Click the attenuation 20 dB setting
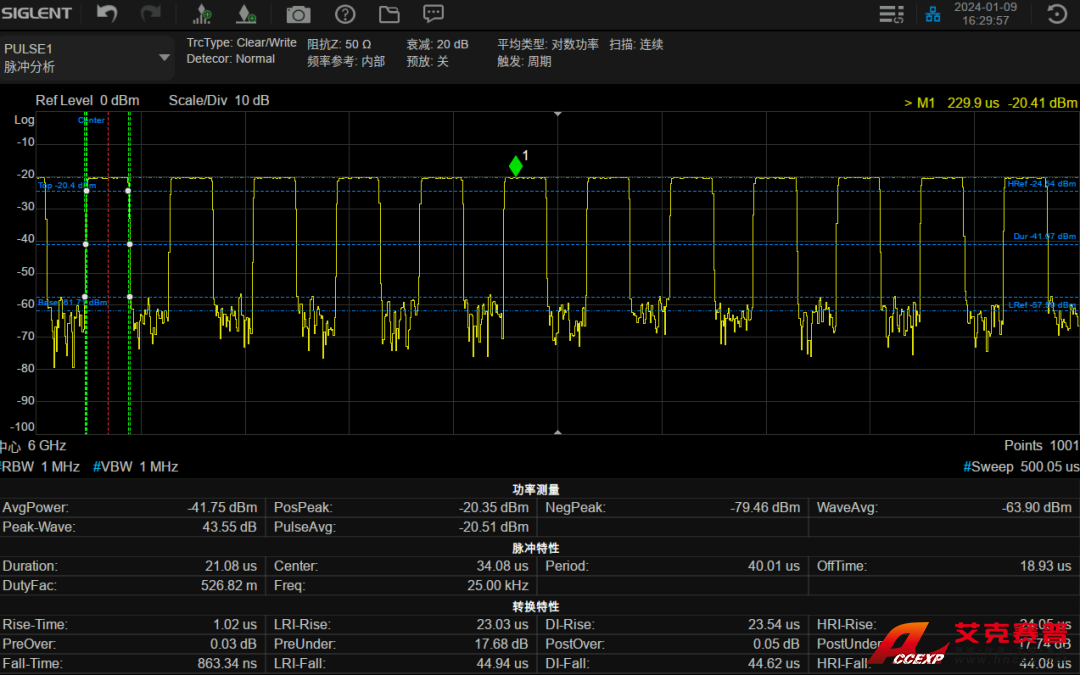Image resolution: width=1080 pixels, height=675 pixels. (437, 44)
